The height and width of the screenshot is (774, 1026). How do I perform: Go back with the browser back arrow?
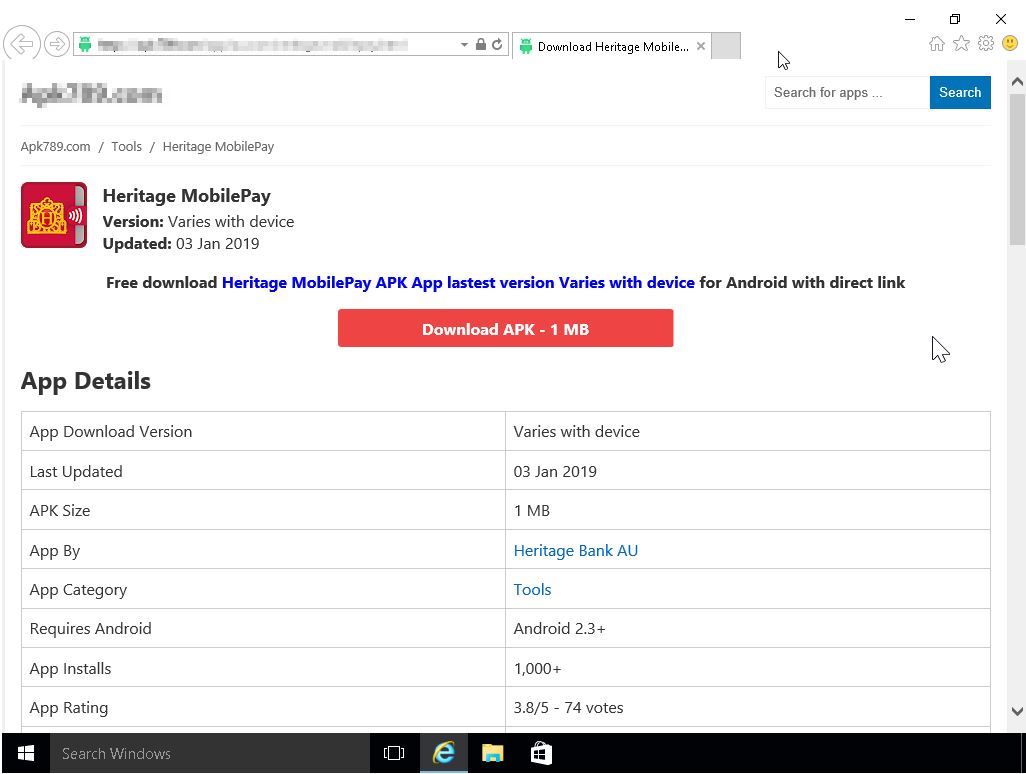(x=22, y=44)
